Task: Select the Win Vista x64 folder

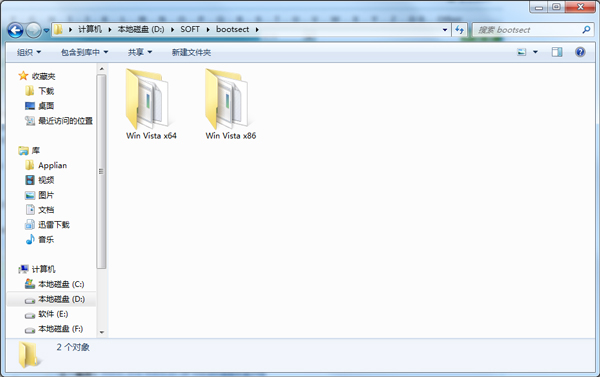Action: (x=151, y=104)
